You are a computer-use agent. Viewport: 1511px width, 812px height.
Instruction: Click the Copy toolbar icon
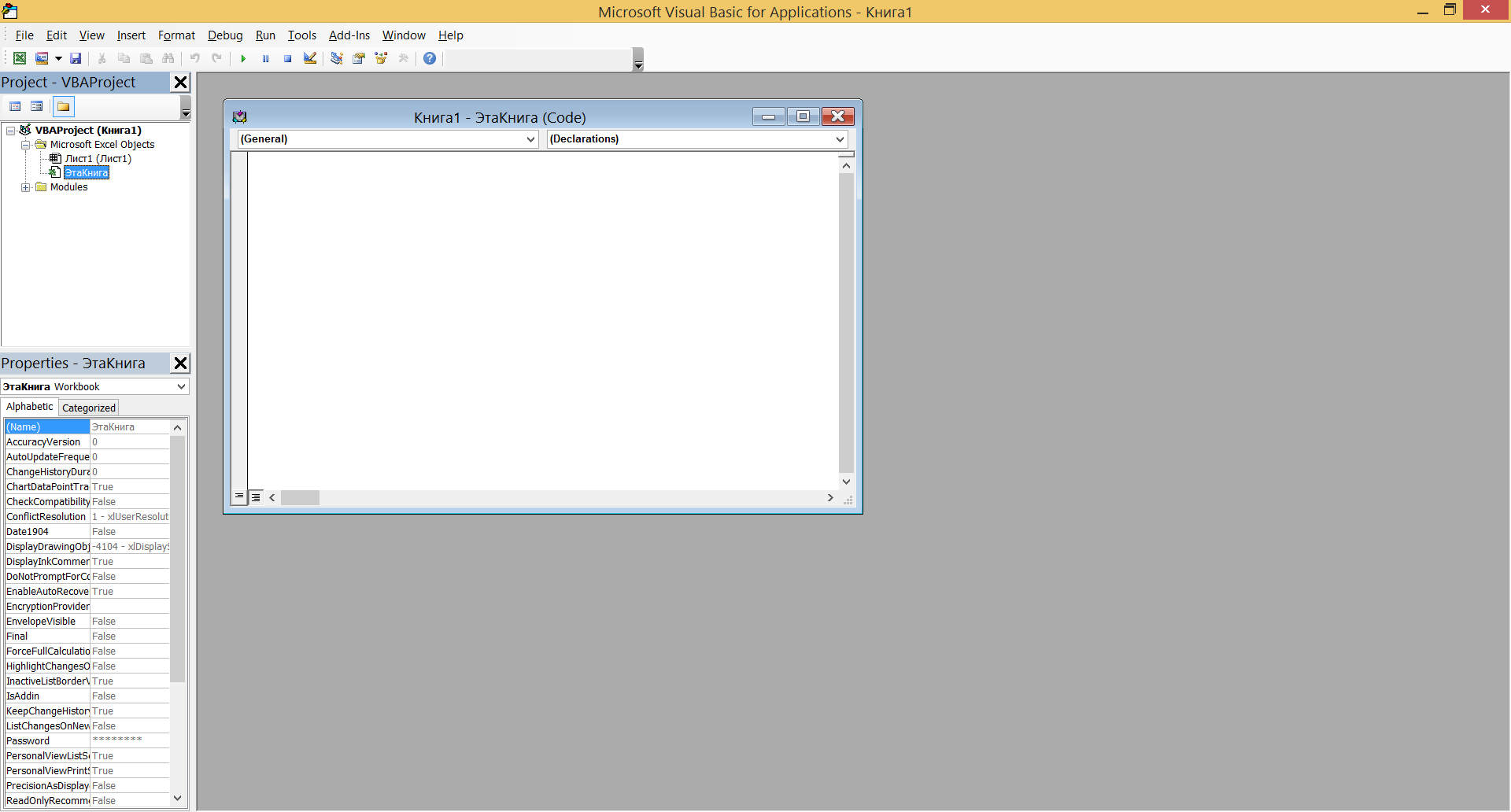[124, 58]
